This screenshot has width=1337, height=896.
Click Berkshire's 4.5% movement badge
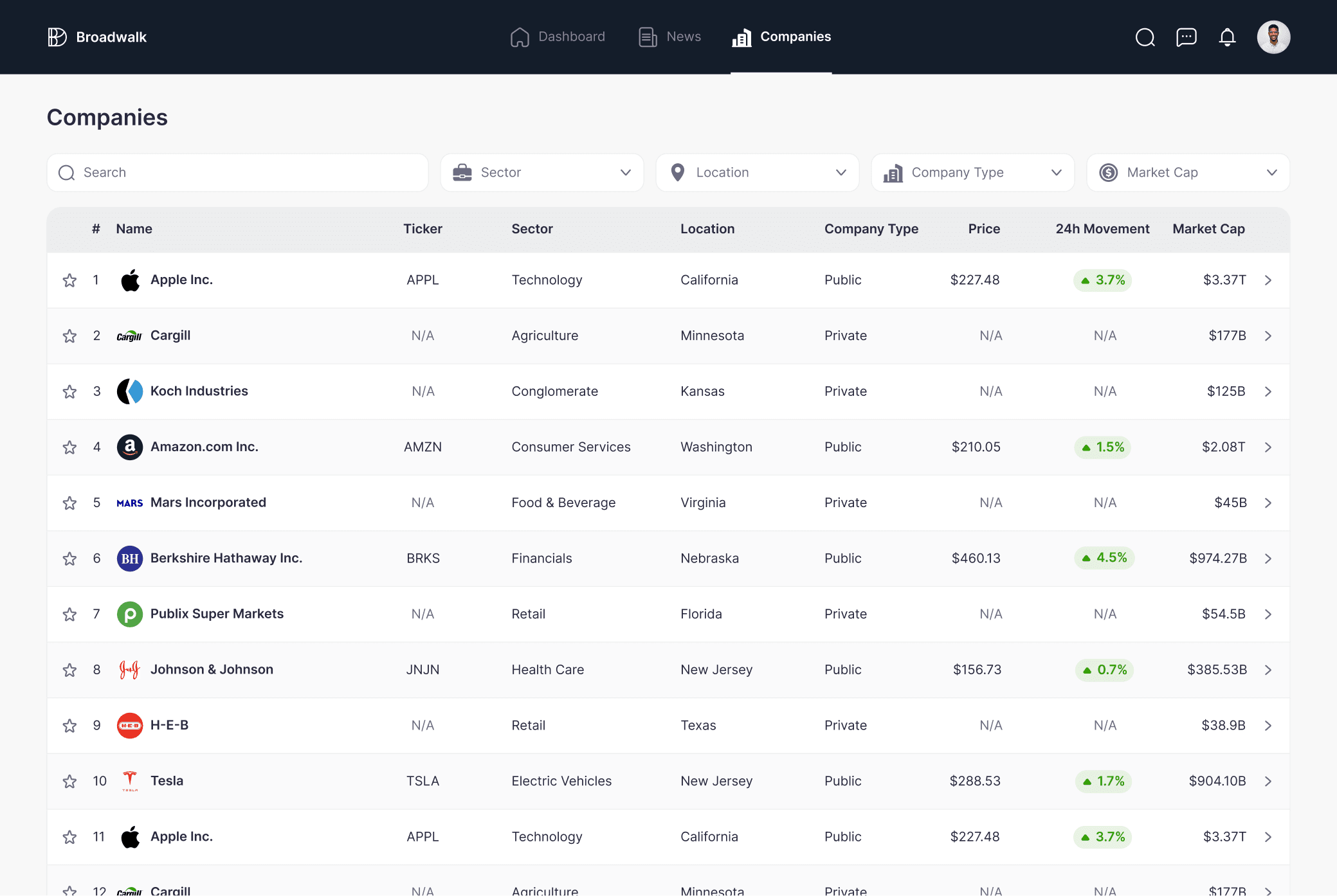click(1104, 558)
